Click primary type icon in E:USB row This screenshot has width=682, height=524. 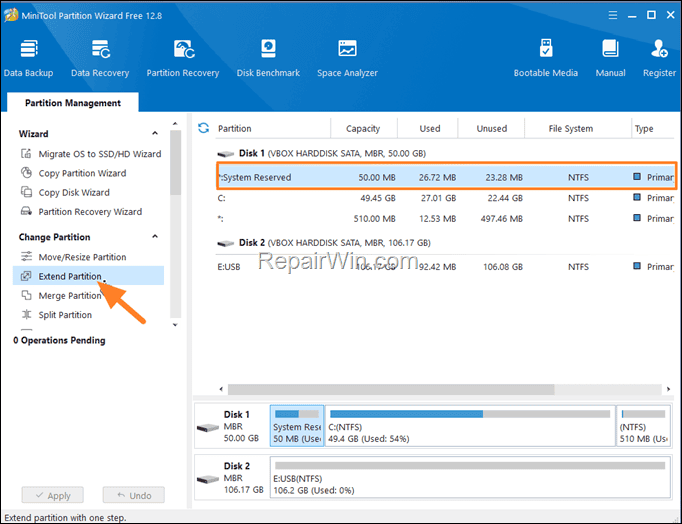637,266
